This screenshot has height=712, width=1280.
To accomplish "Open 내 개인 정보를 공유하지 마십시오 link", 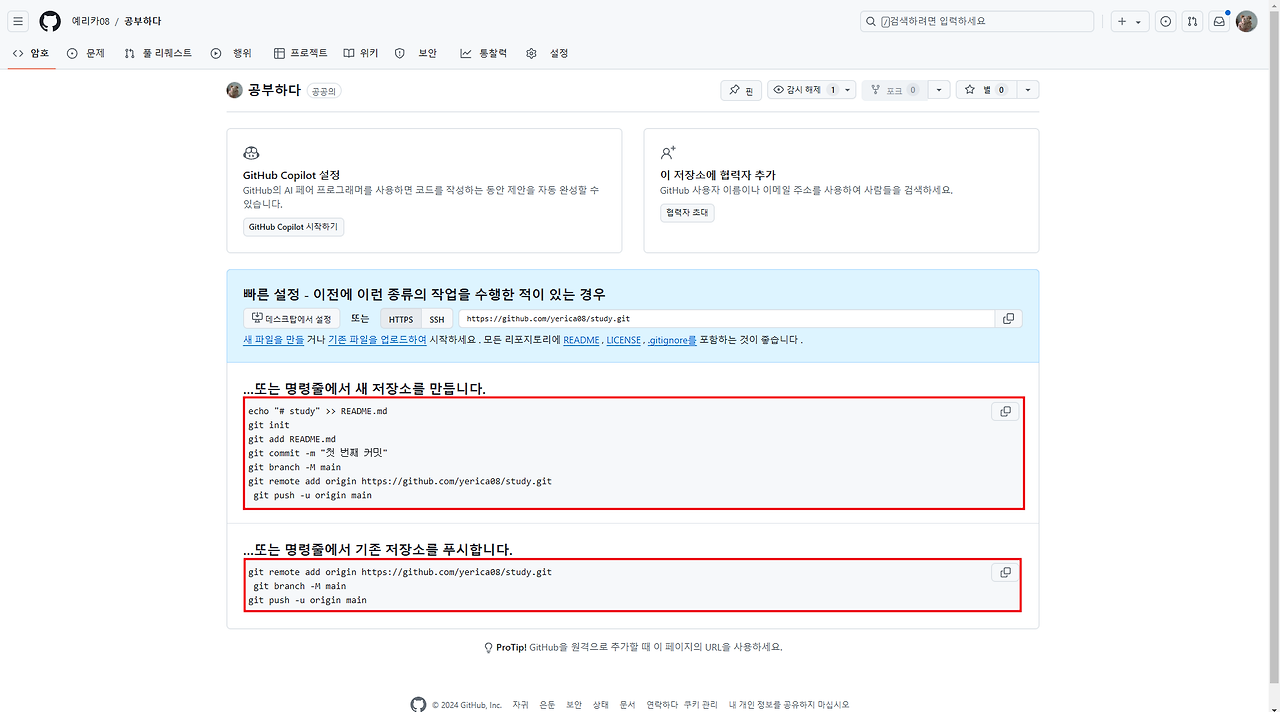I will coord(789,705).
